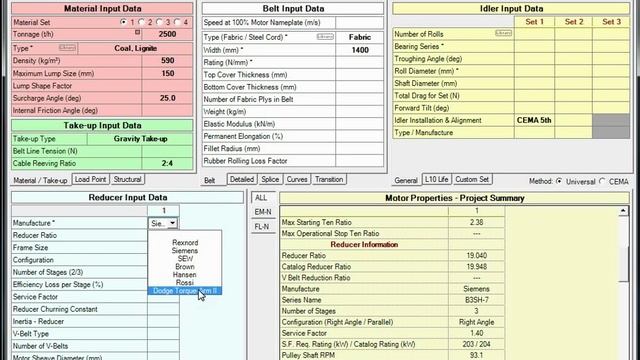Click the Tonnage value 2500 field

[167, 34]
